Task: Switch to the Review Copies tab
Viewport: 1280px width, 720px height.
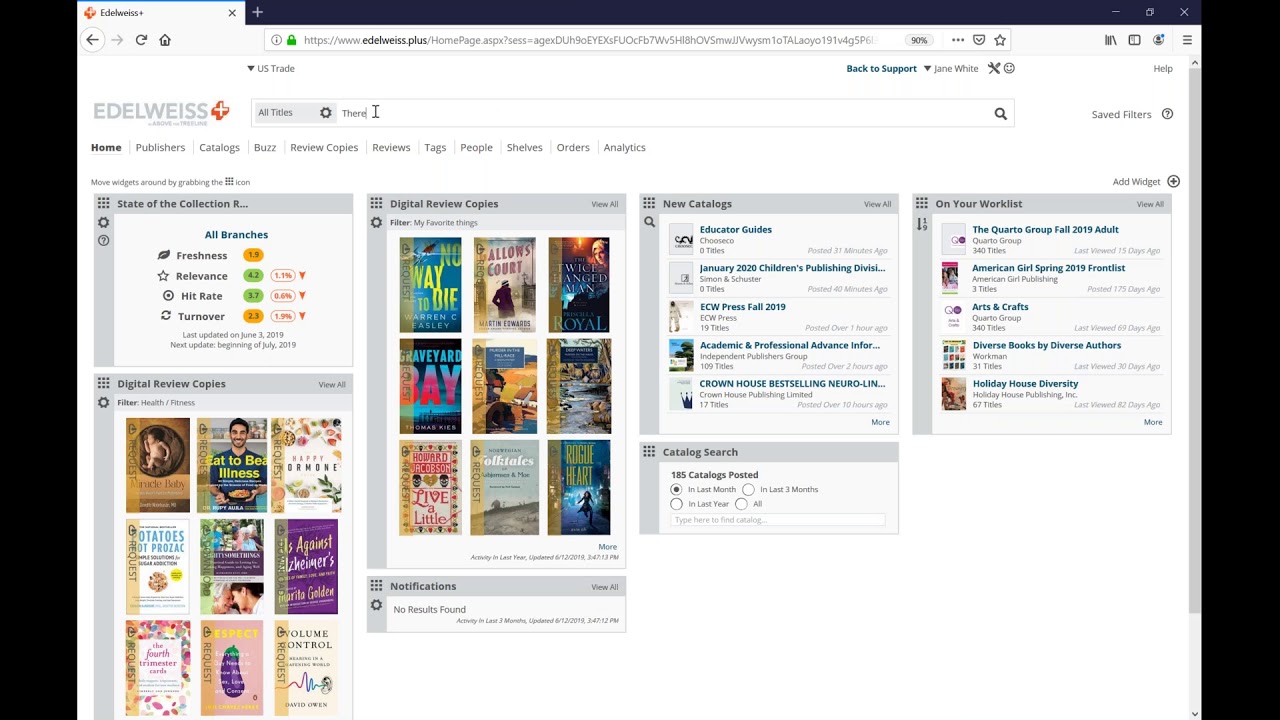Action: click(x=324, y=148)
